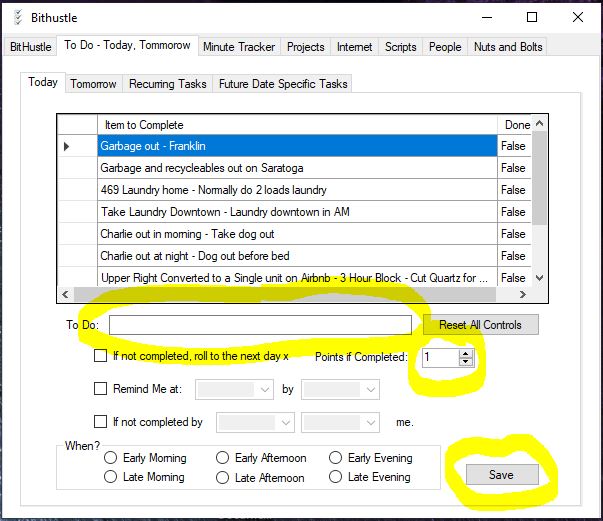
Task: Click row header beside 'Take Laundry Downtown'
Action: pos(77,211)
